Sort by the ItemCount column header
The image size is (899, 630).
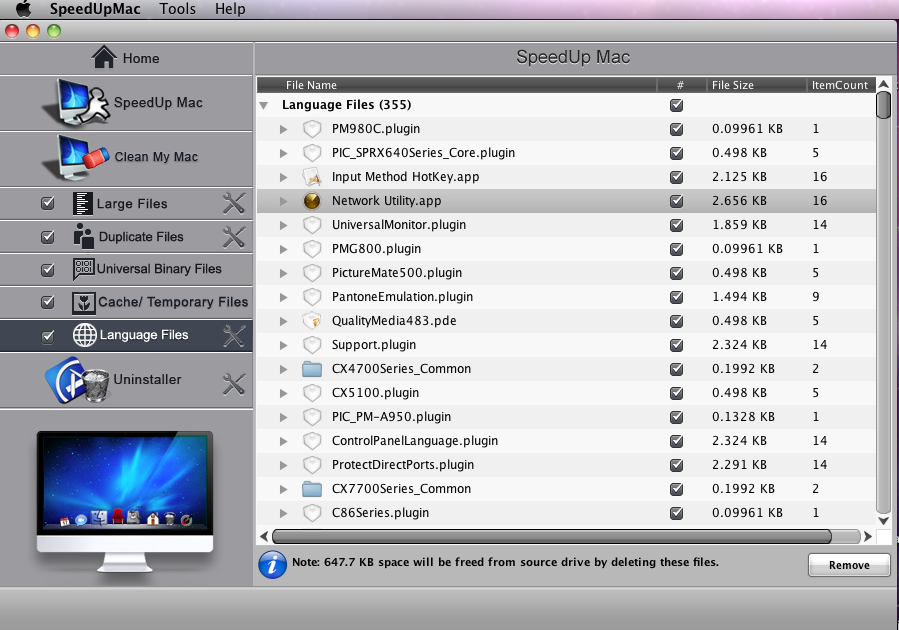[x=841, y=85]
